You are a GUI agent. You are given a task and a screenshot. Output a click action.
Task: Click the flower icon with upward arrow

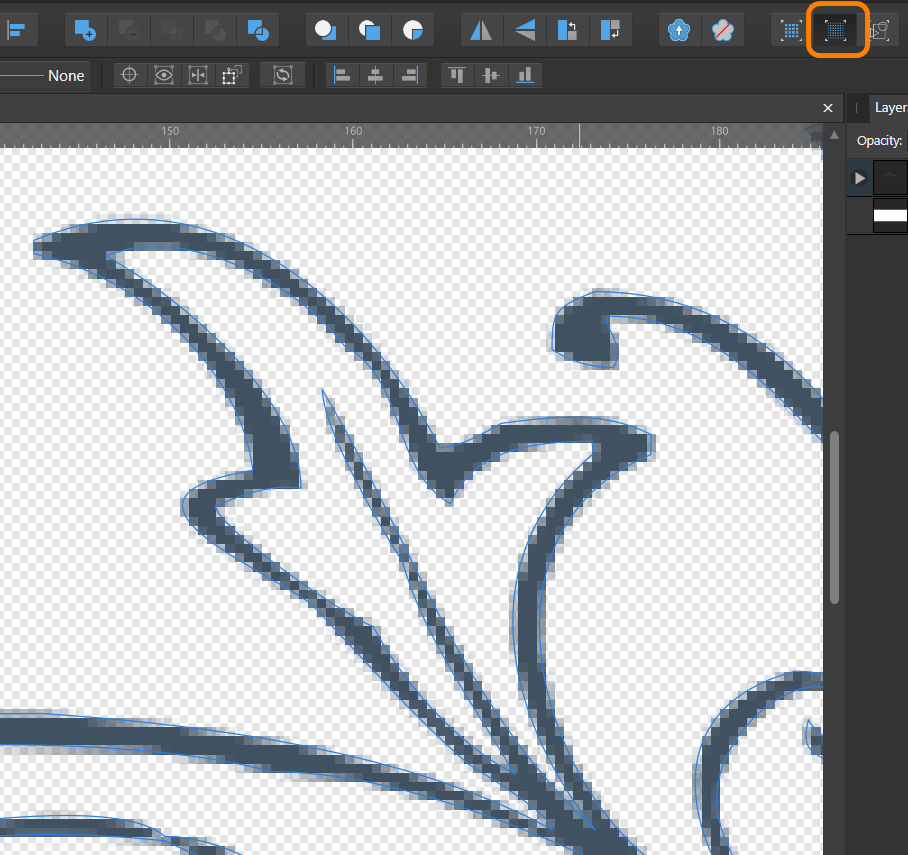679,29
